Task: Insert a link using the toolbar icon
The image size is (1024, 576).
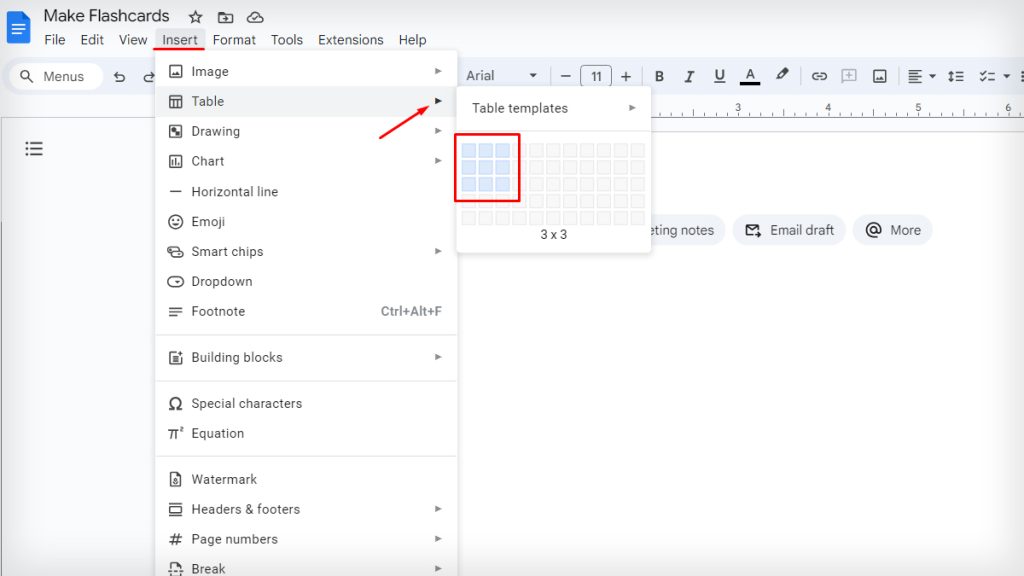Action: [x=819, y=76]
